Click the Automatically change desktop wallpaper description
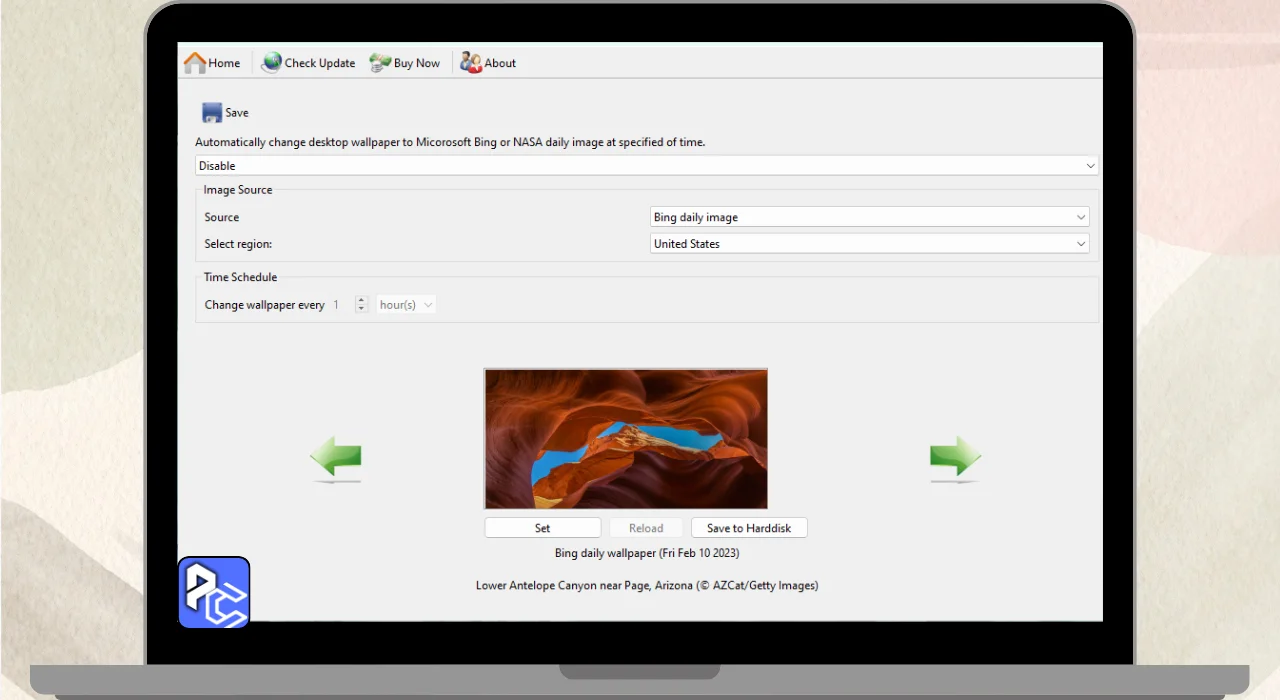The height and width of the screenshot is (700, 1280). point(450,142)
